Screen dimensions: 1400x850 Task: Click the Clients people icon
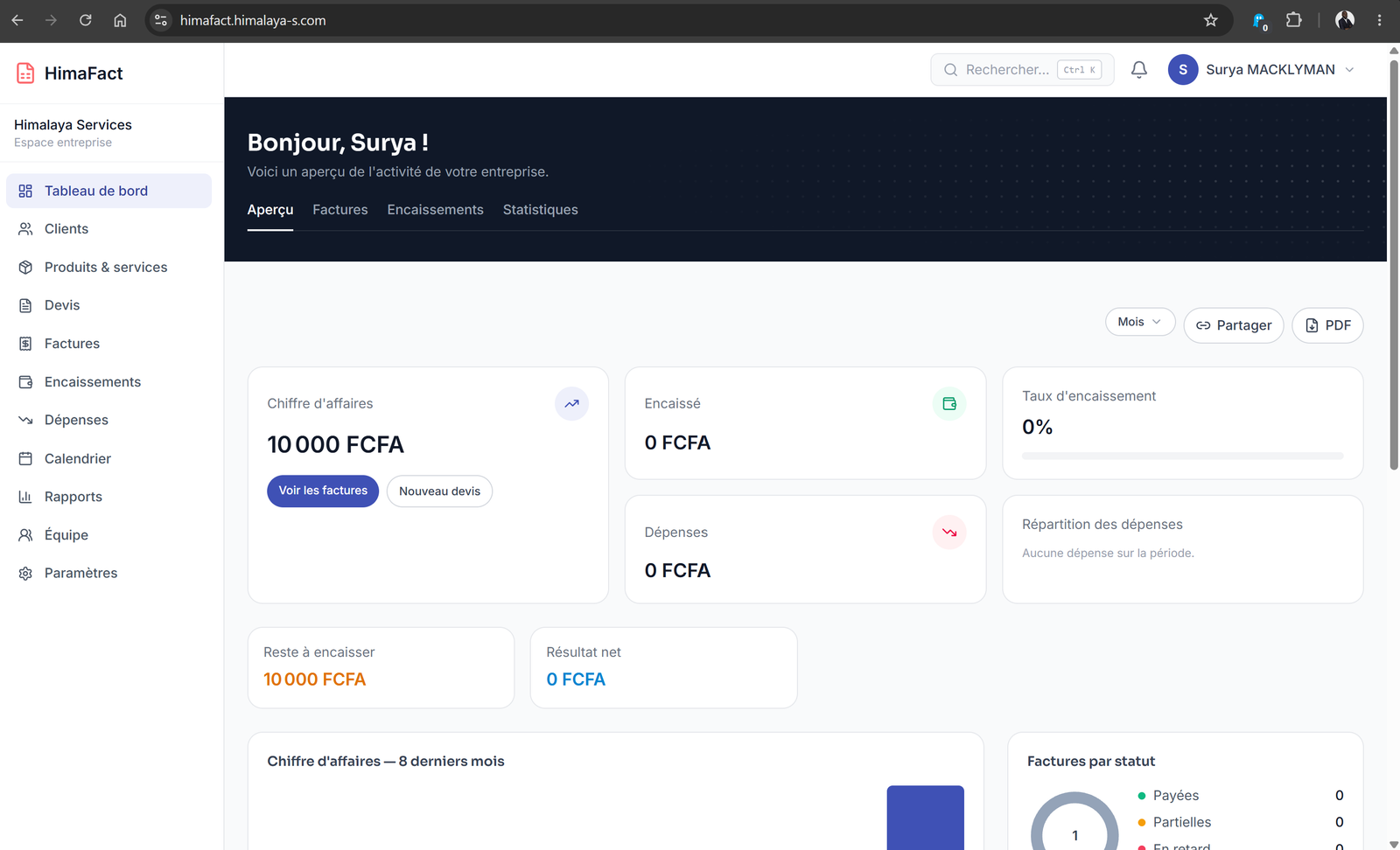25,229
